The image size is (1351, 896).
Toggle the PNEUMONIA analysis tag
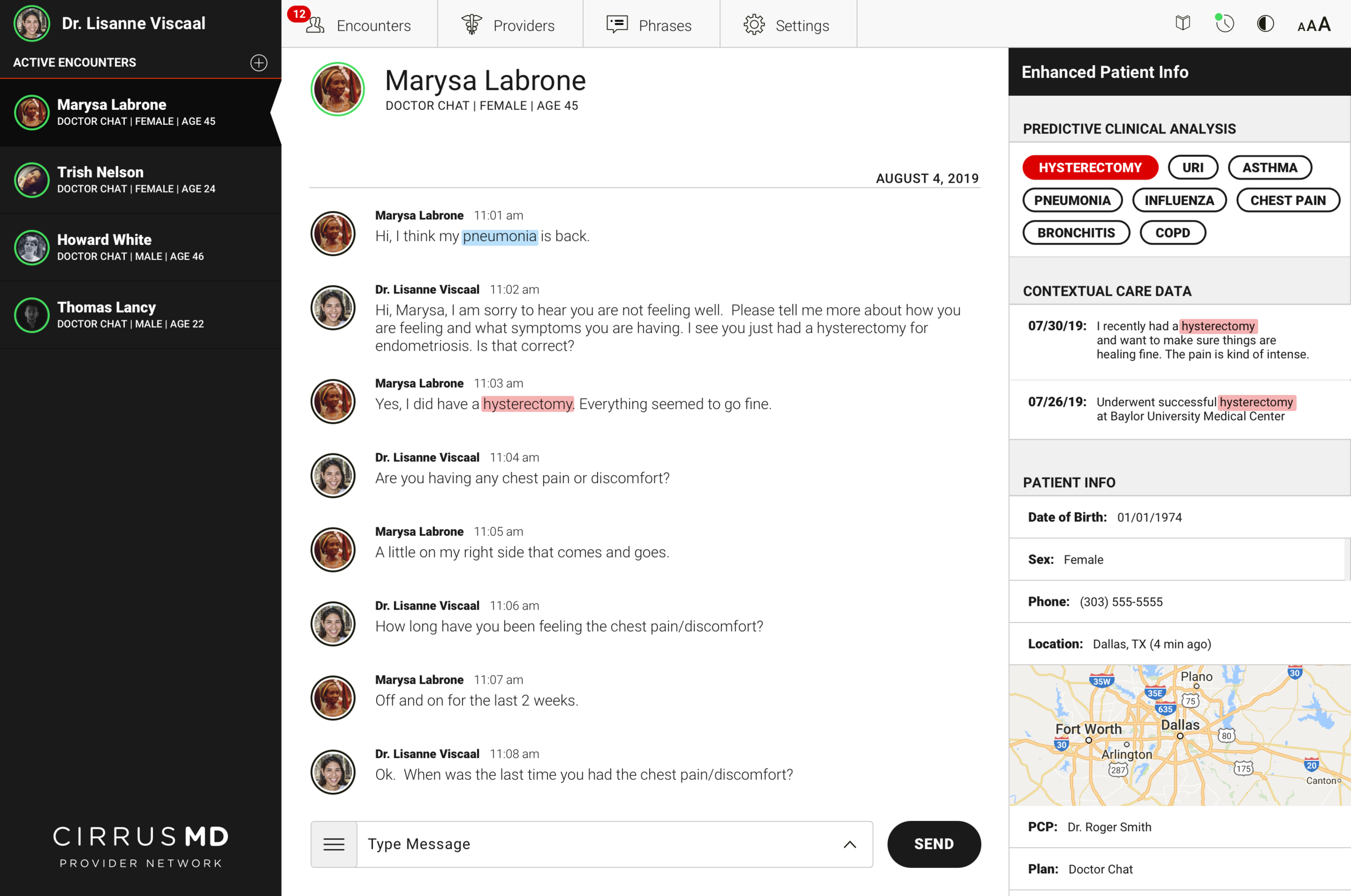[x=1072, y=200]
